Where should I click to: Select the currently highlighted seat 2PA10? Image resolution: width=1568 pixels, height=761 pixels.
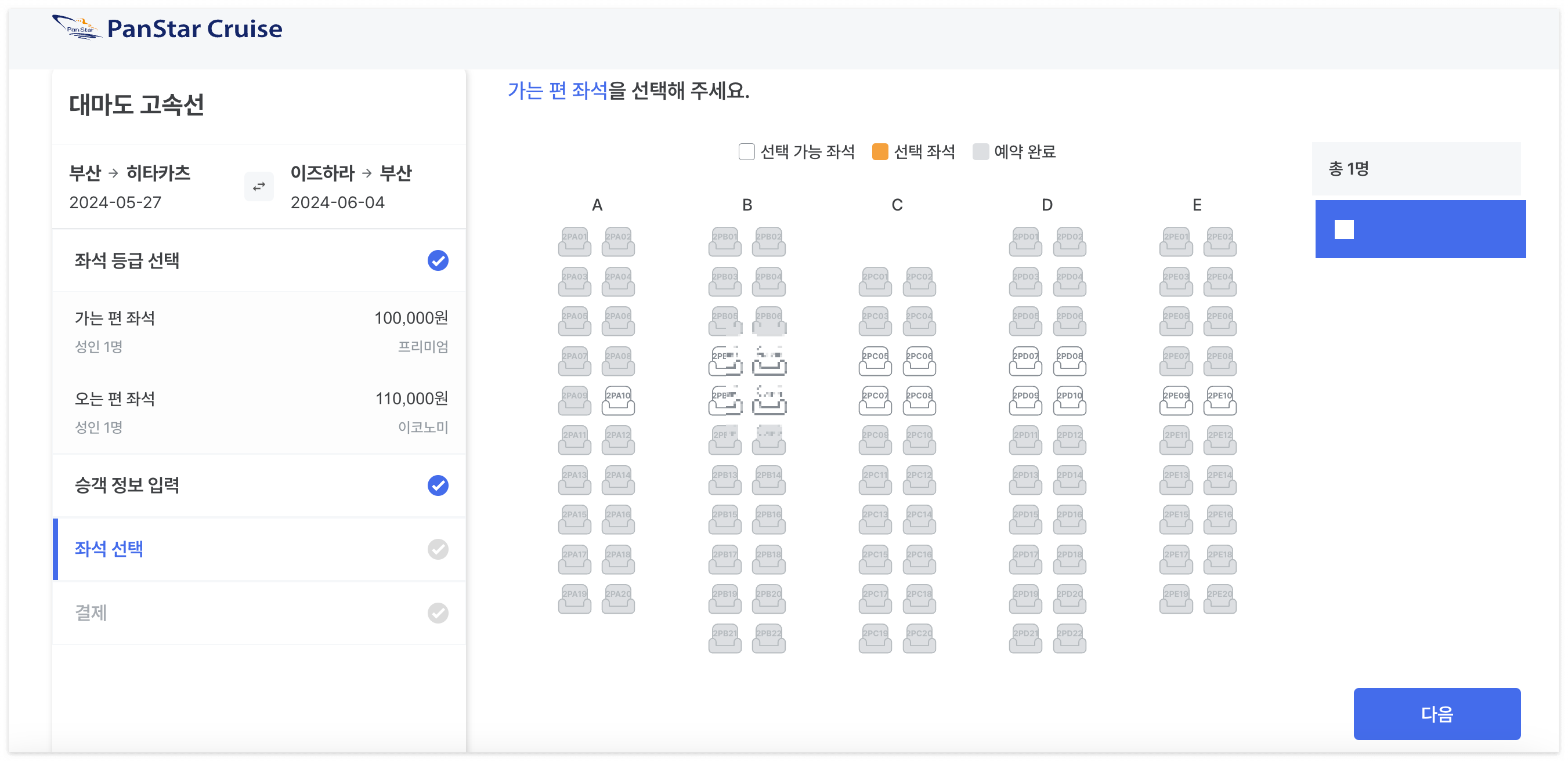[618, 401]
